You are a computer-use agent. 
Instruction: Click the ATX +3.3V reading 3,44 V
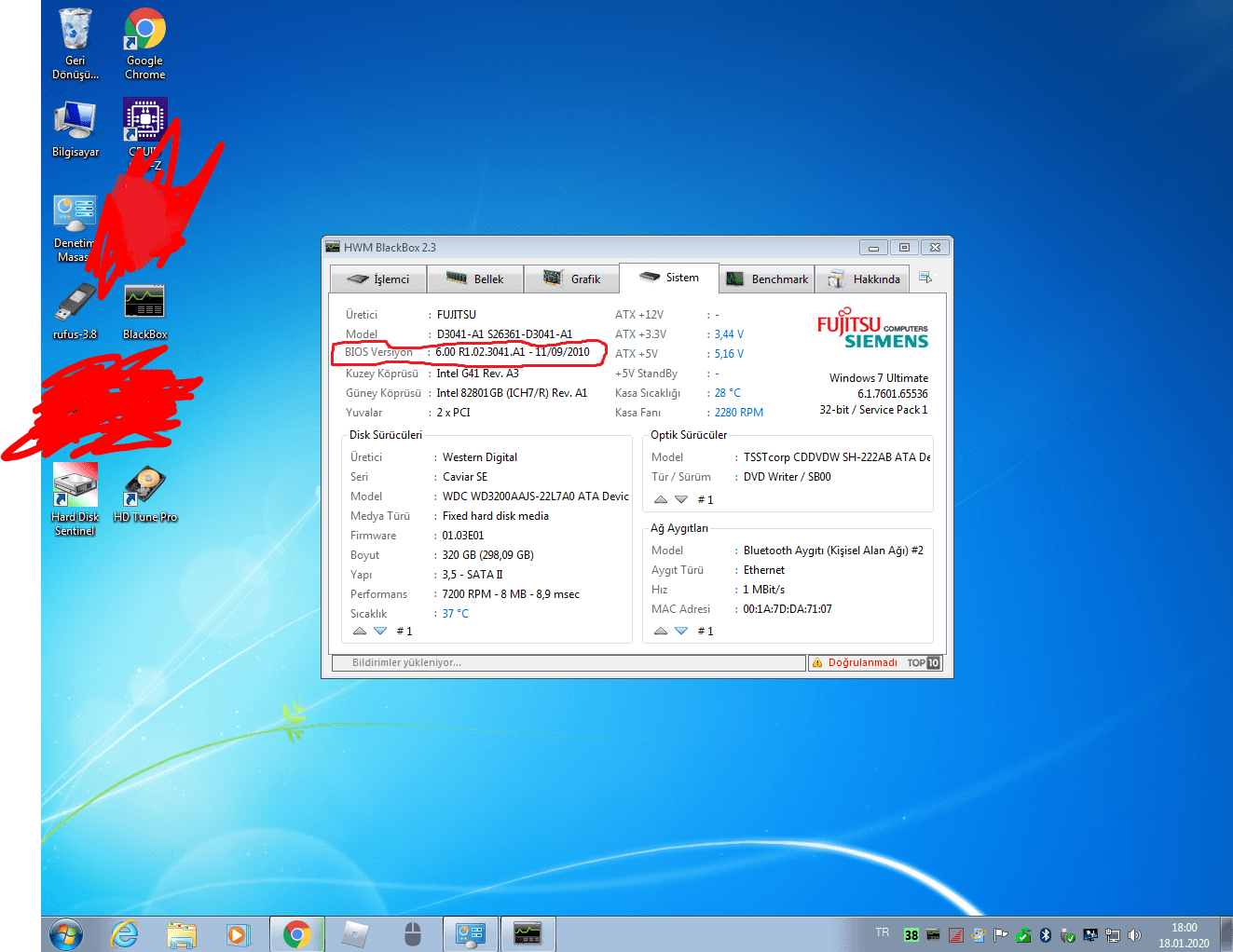point(730,334)
